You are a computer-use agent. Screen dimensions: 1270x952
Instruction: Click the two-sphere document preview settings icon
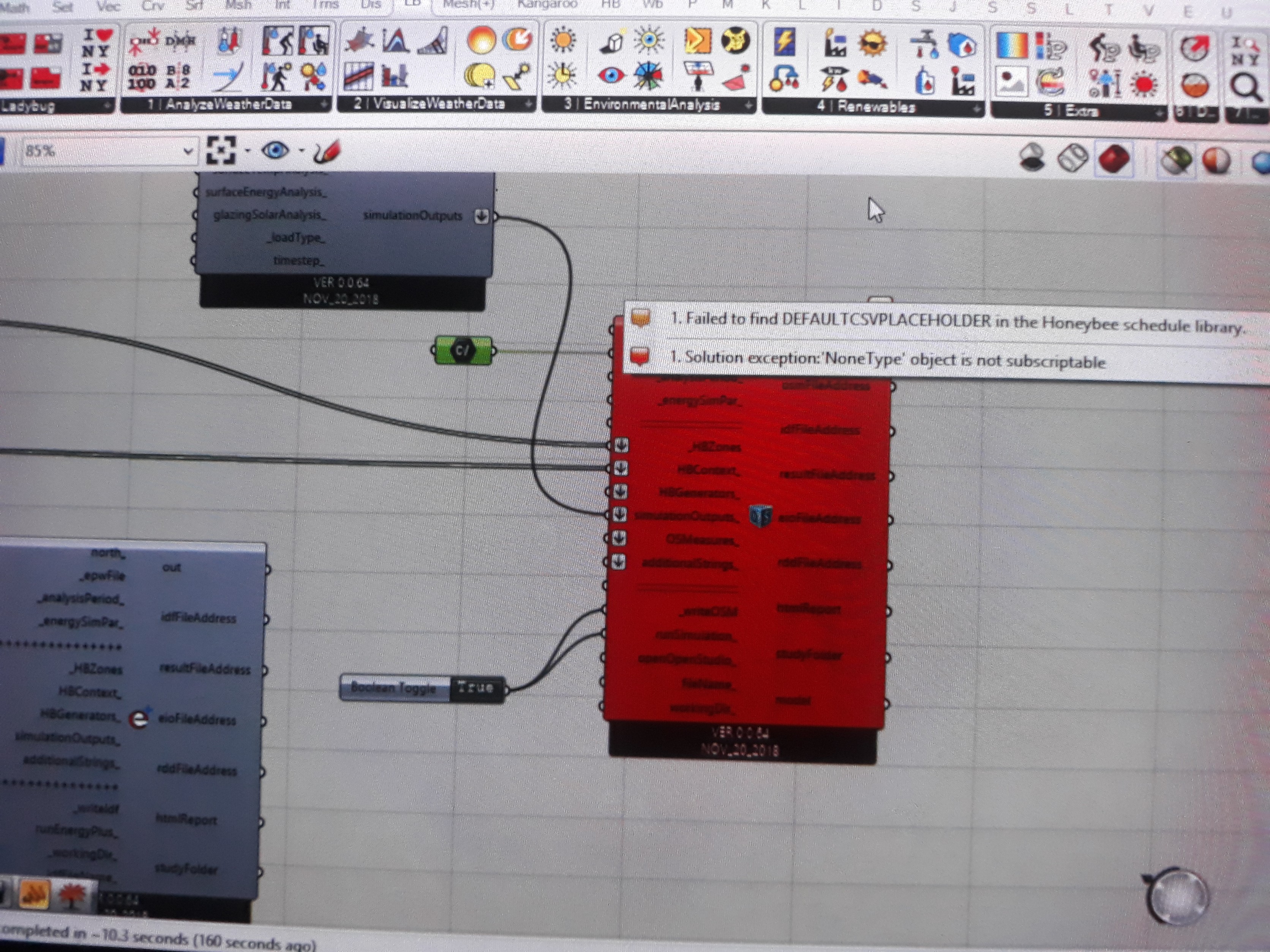pos(1215,161)
